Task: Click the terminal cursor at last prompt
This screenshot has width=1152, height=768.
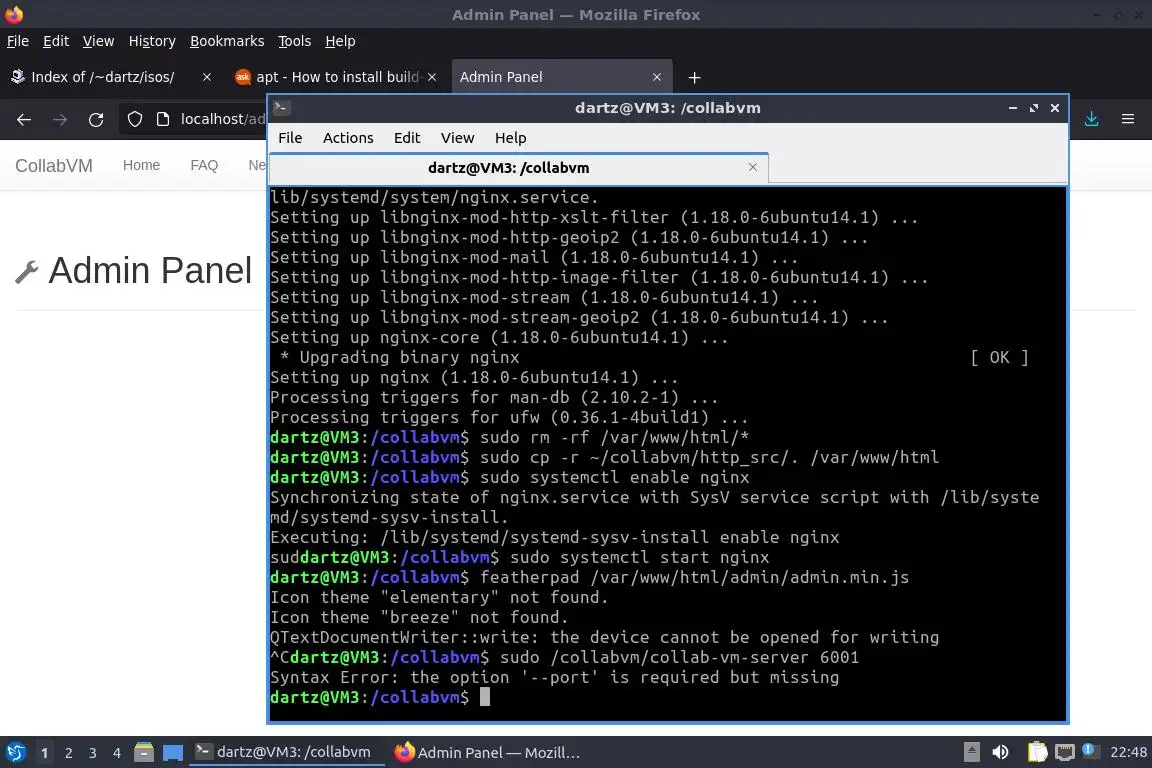Action: click(485, 697)
